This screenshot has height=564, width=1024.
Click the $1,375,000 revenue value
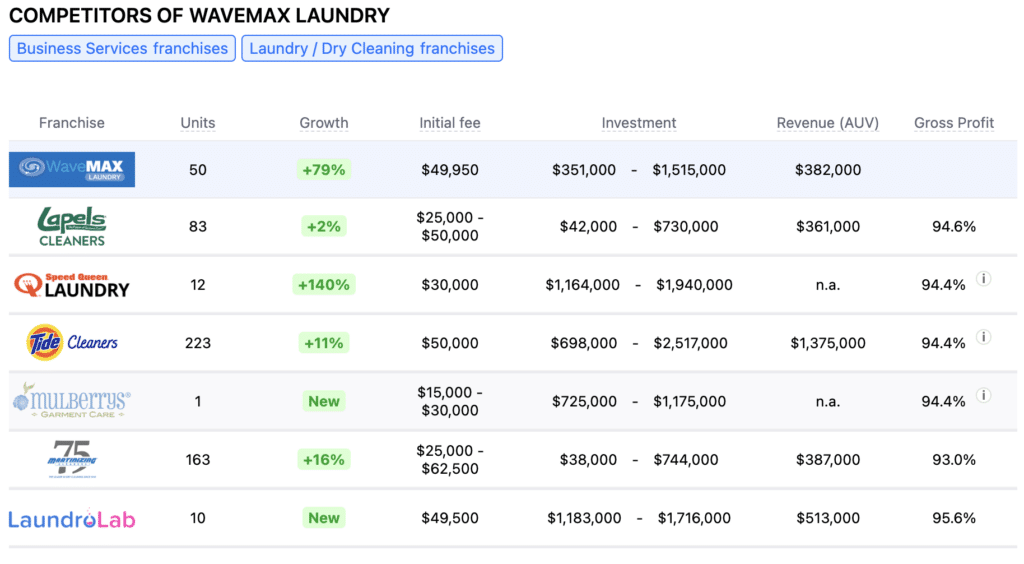(827, 343)
